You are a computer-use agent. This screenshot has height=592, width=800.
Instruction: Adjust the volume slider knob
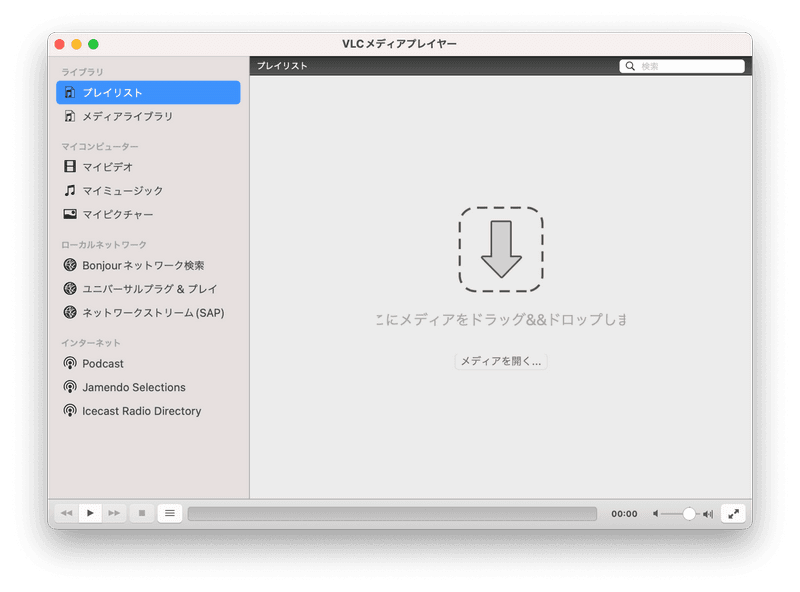click(689, 513)
